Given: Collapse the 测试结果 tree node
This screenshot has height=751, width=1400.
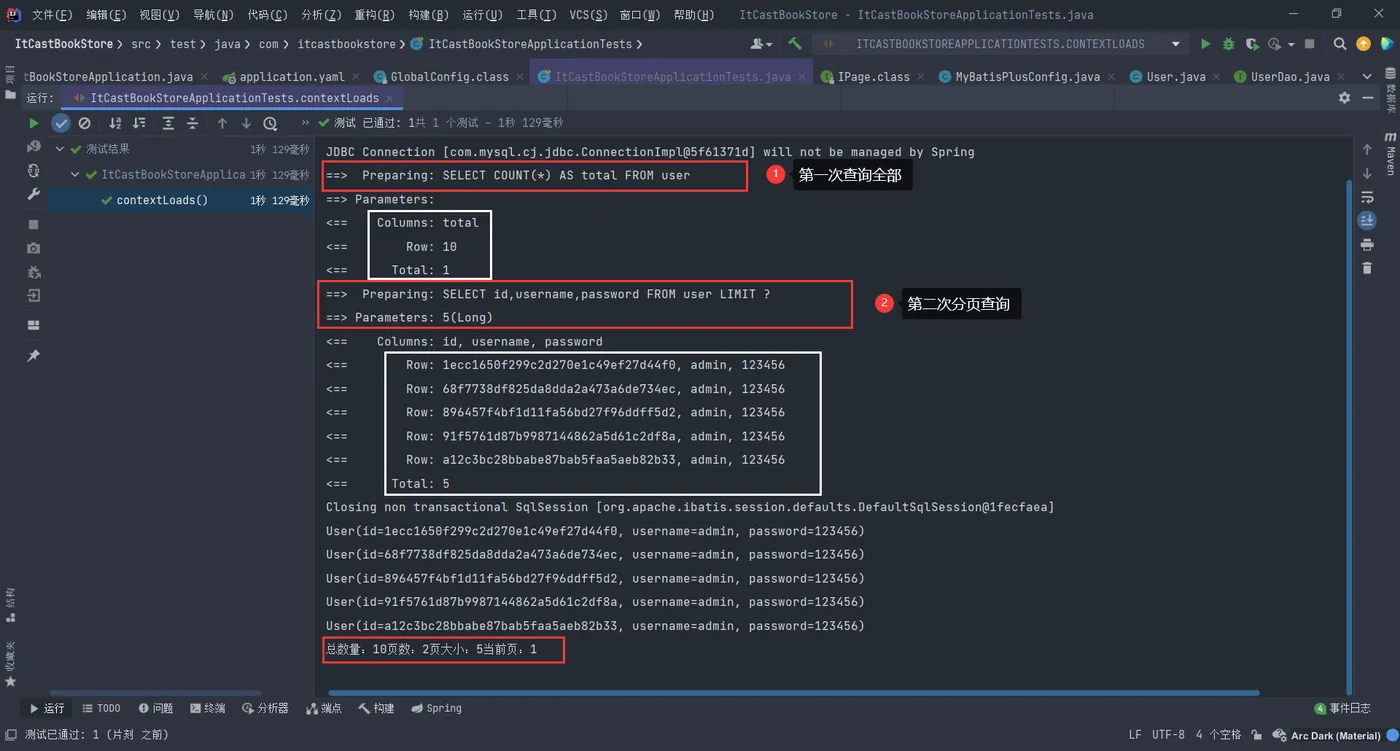Looking at the screenshot, I should [60, 149].
